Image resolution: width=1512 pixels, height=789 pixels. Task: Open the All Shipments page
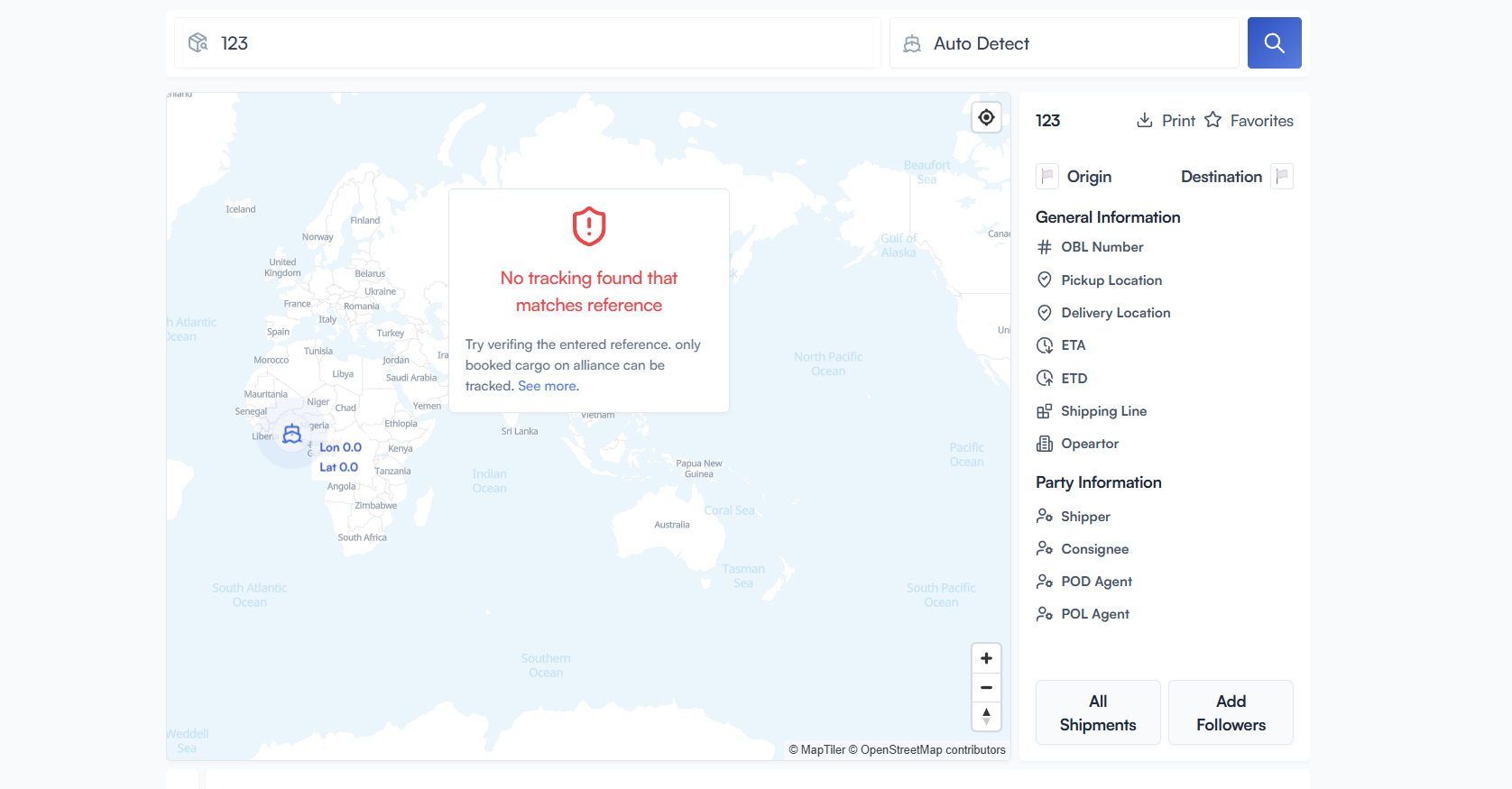(1098, 712)
